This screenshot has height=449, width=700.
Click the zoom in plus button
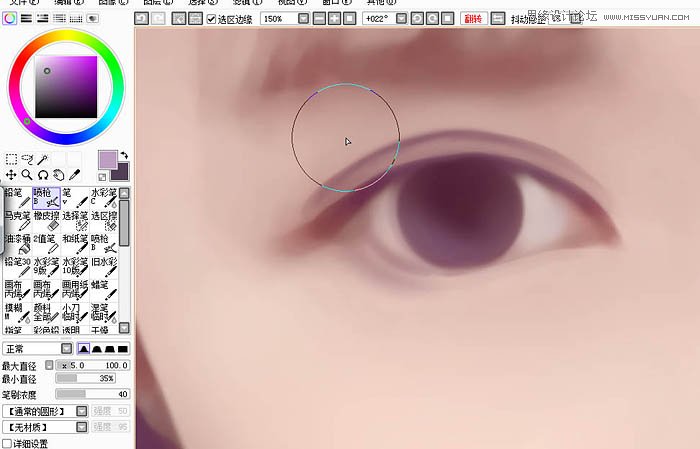[x=334, y=18]
